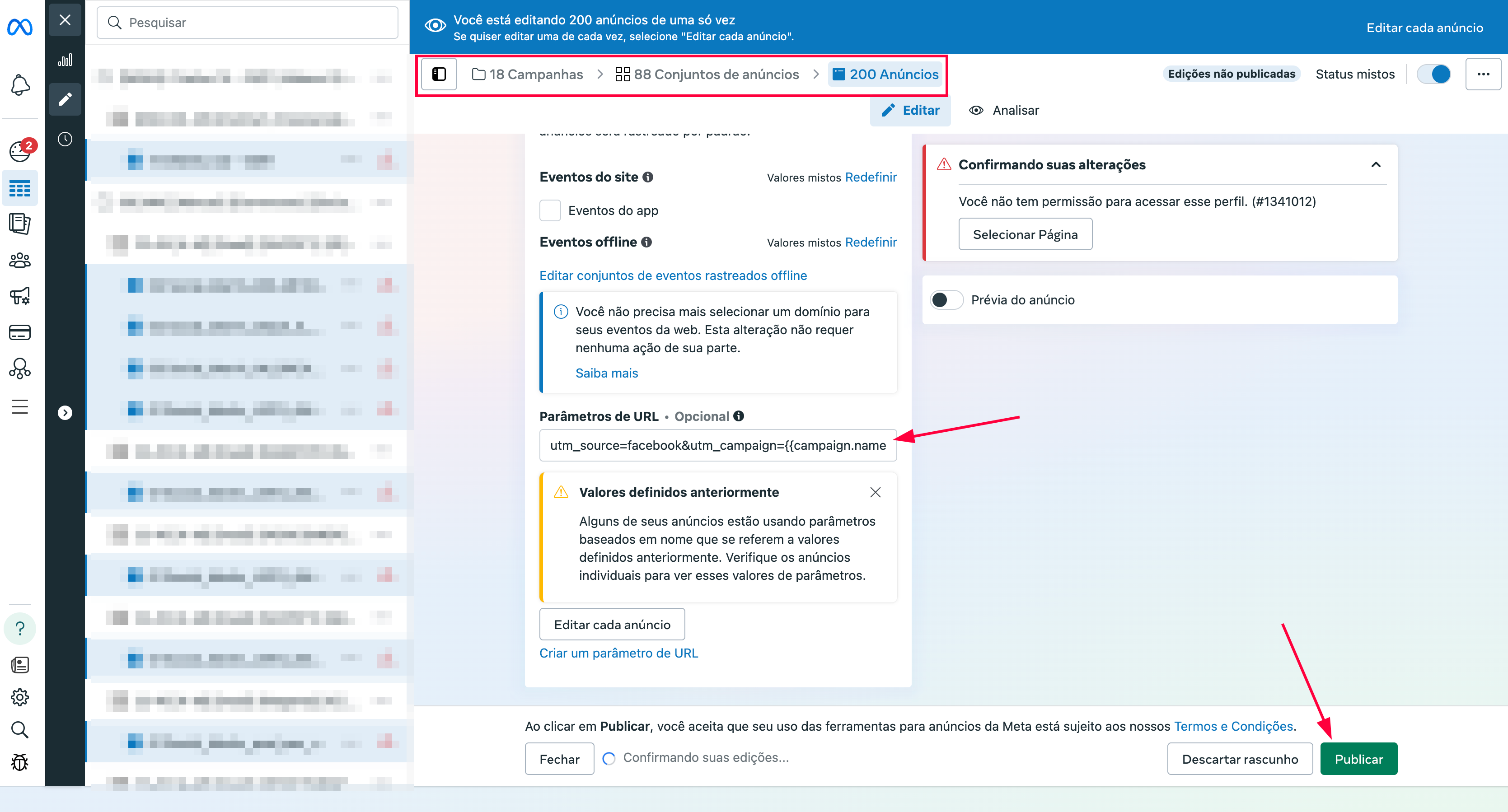Open Termos e Condições link
Screen dimensions: 1508x812
(1234, 727)
